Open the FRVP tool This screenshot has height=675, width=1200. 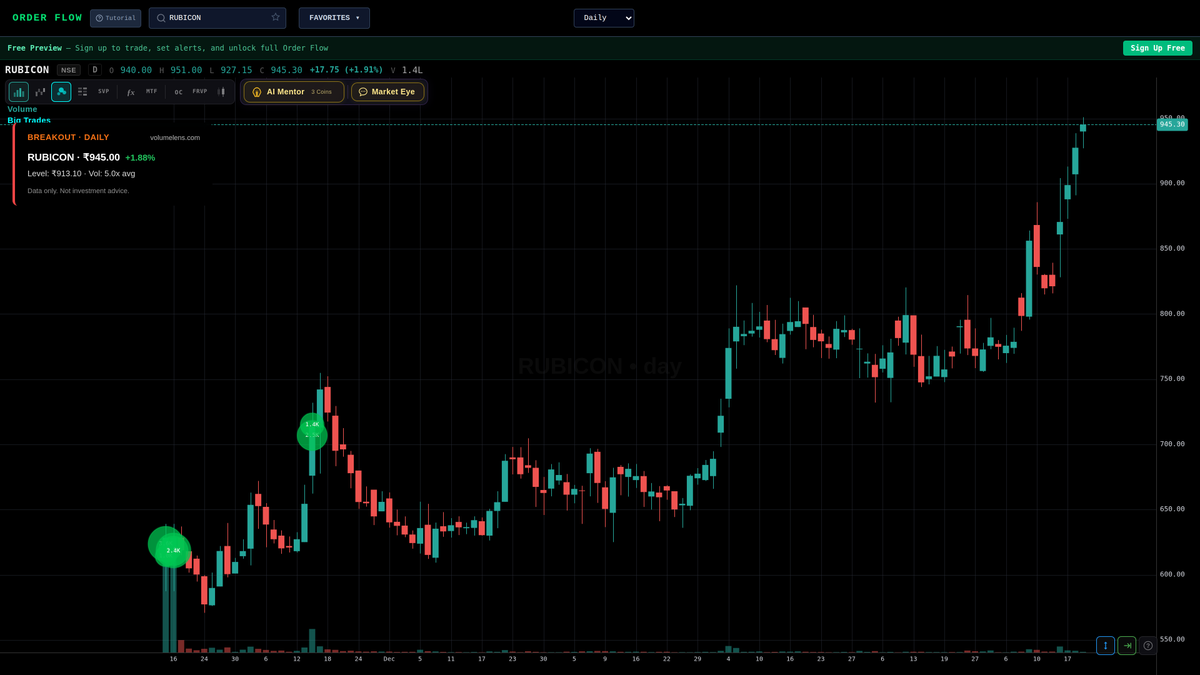pos(199,91)
